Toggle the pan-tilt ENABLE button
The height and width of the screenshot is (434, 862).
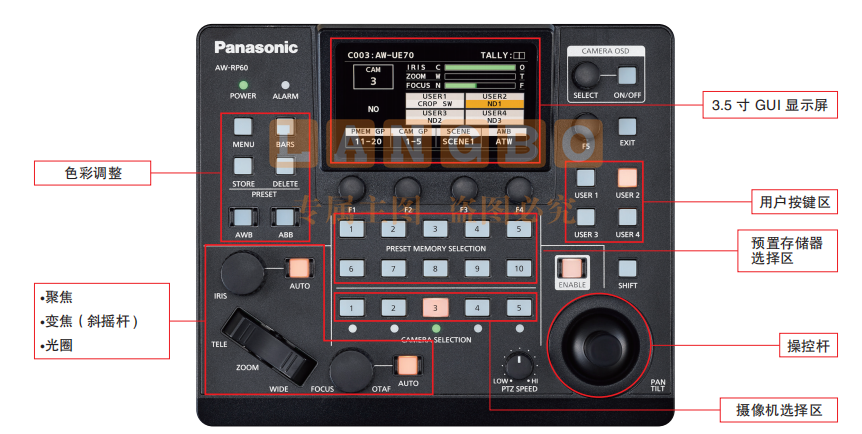tap(572, 268)
